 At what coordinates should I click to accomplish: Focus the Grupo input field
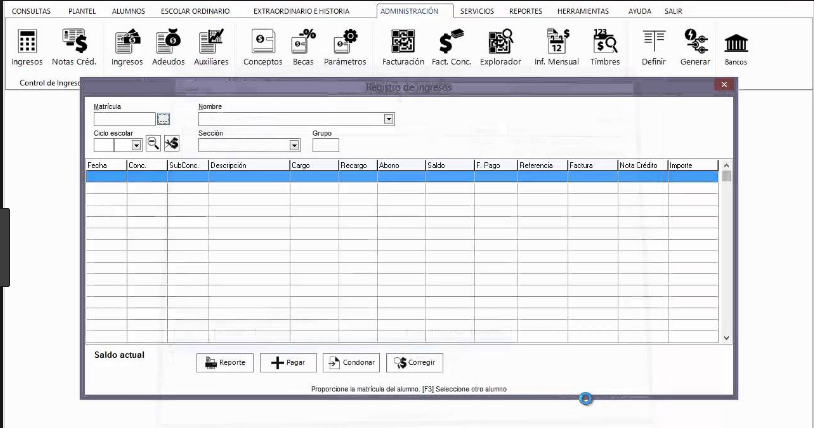pyautogui.click(x=325, y=145)
